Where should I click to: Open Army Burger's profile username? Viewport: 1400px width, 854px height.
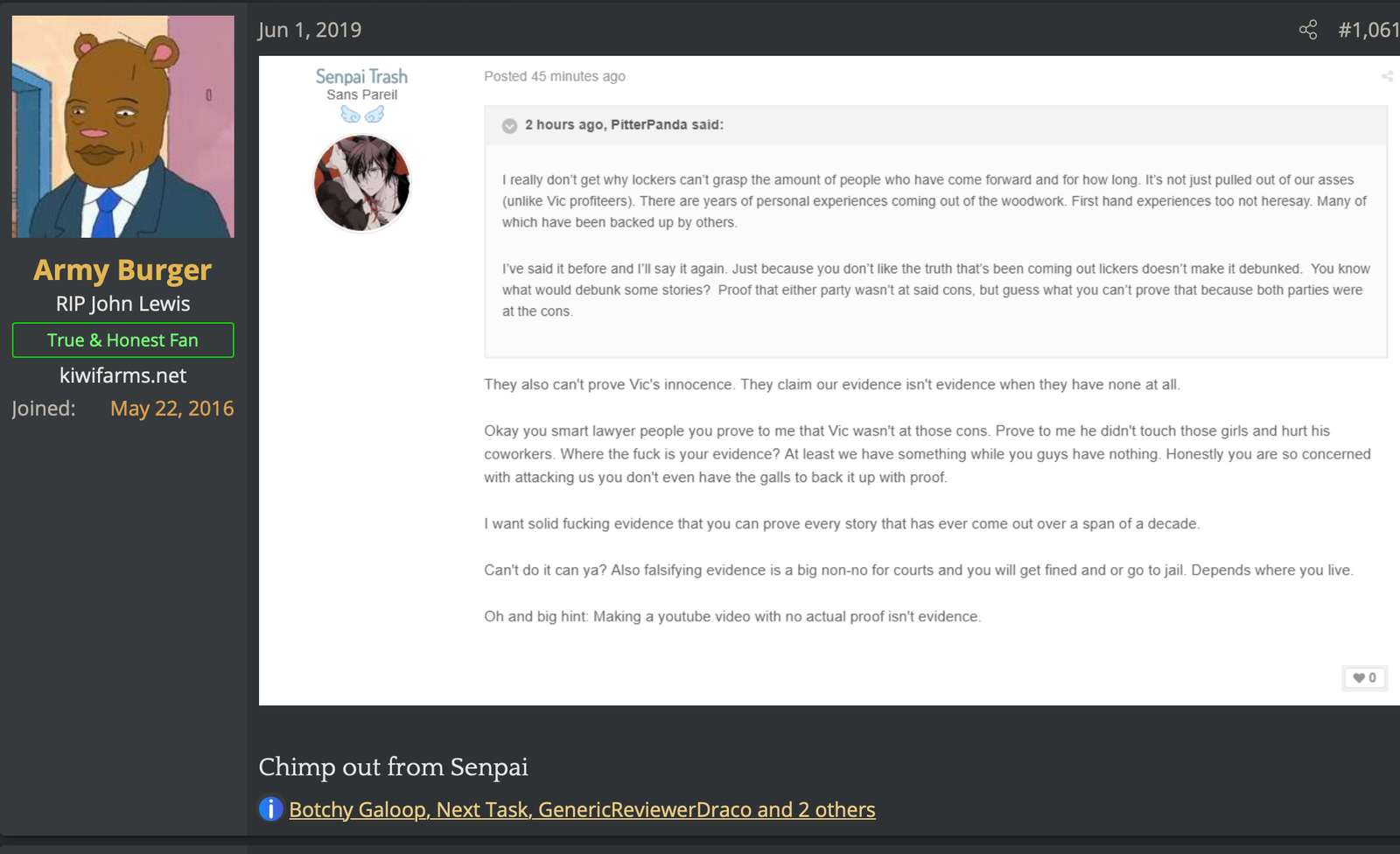click(122, 269)
